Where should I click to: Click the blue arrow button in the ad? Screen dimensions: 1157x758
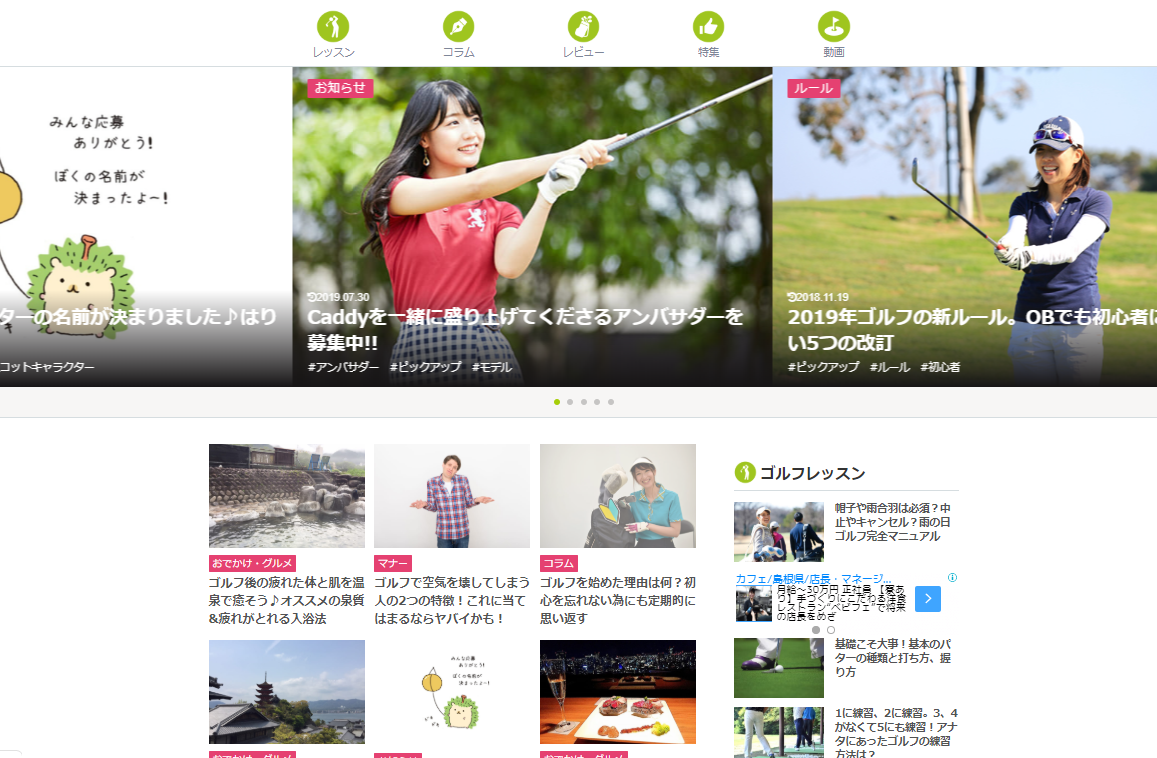tap(927, 599)
